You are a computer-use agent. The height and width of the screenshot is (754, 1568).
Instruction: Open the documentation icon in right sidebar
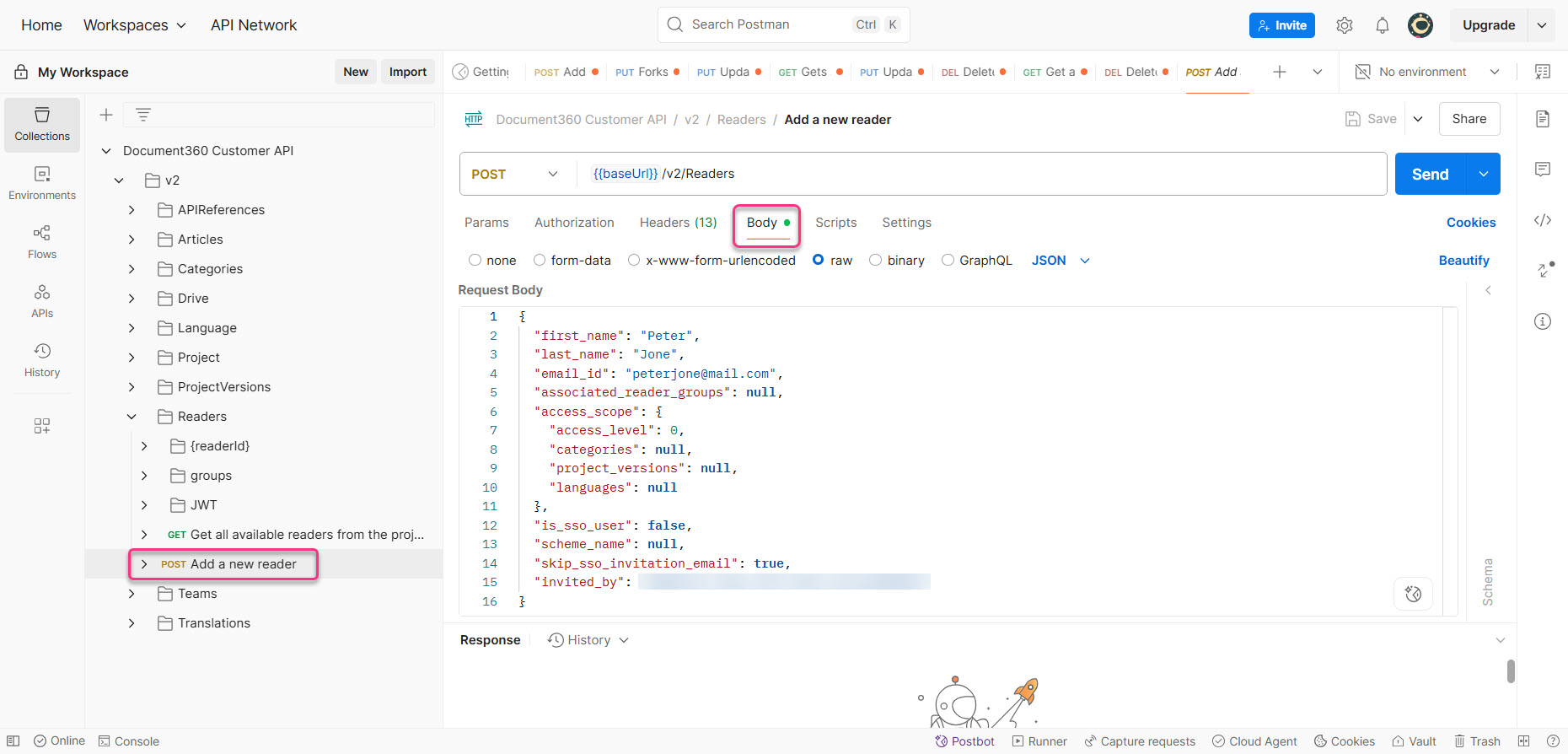coord(1543,119)
